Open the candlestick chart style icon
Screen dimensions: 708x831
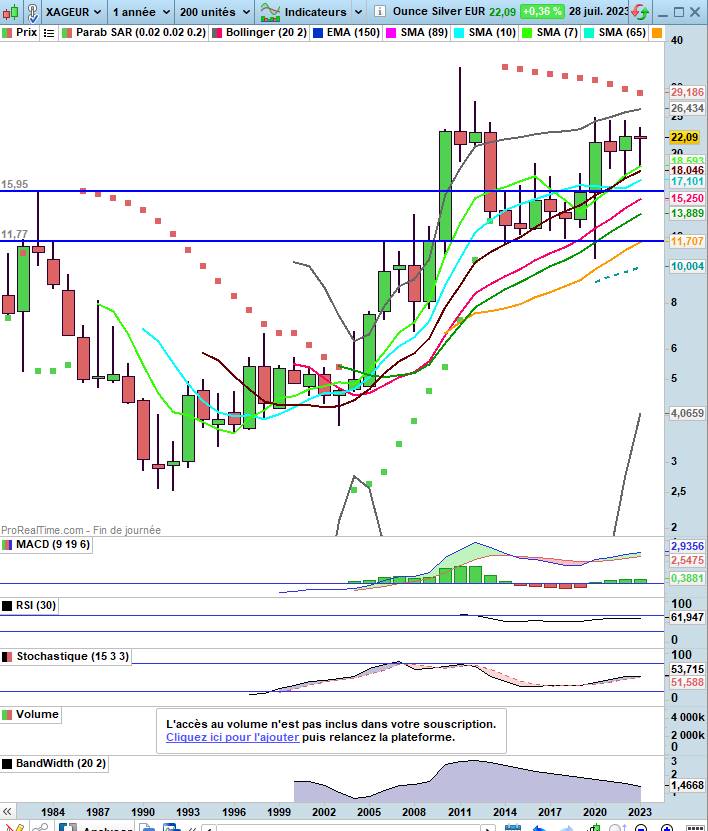pos(11,12)
